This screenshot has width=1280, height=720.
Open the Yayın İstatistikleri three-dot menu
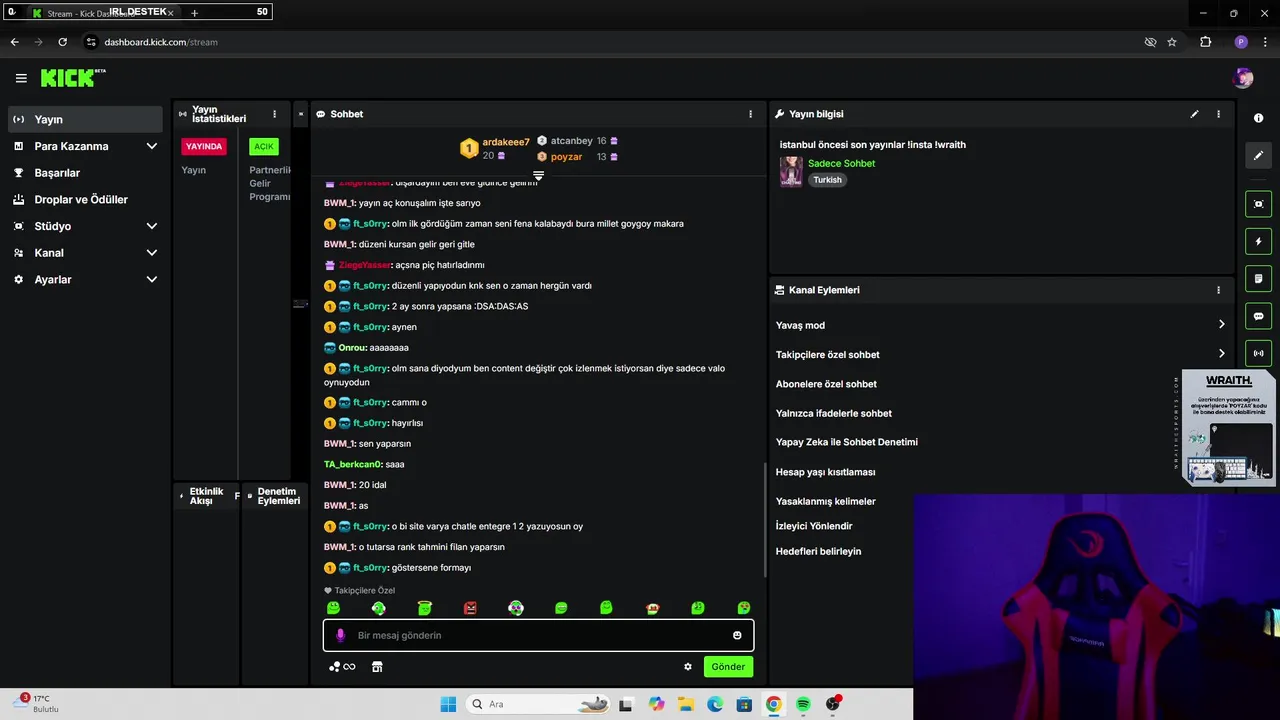pyautogui.click(x=274, y=114)
